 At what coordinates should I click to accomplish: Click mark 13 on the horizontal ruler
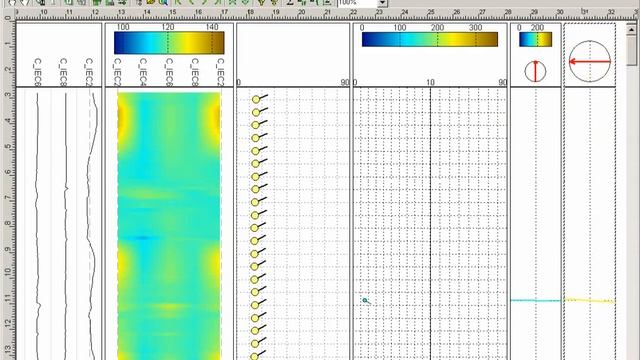point(121,12)
